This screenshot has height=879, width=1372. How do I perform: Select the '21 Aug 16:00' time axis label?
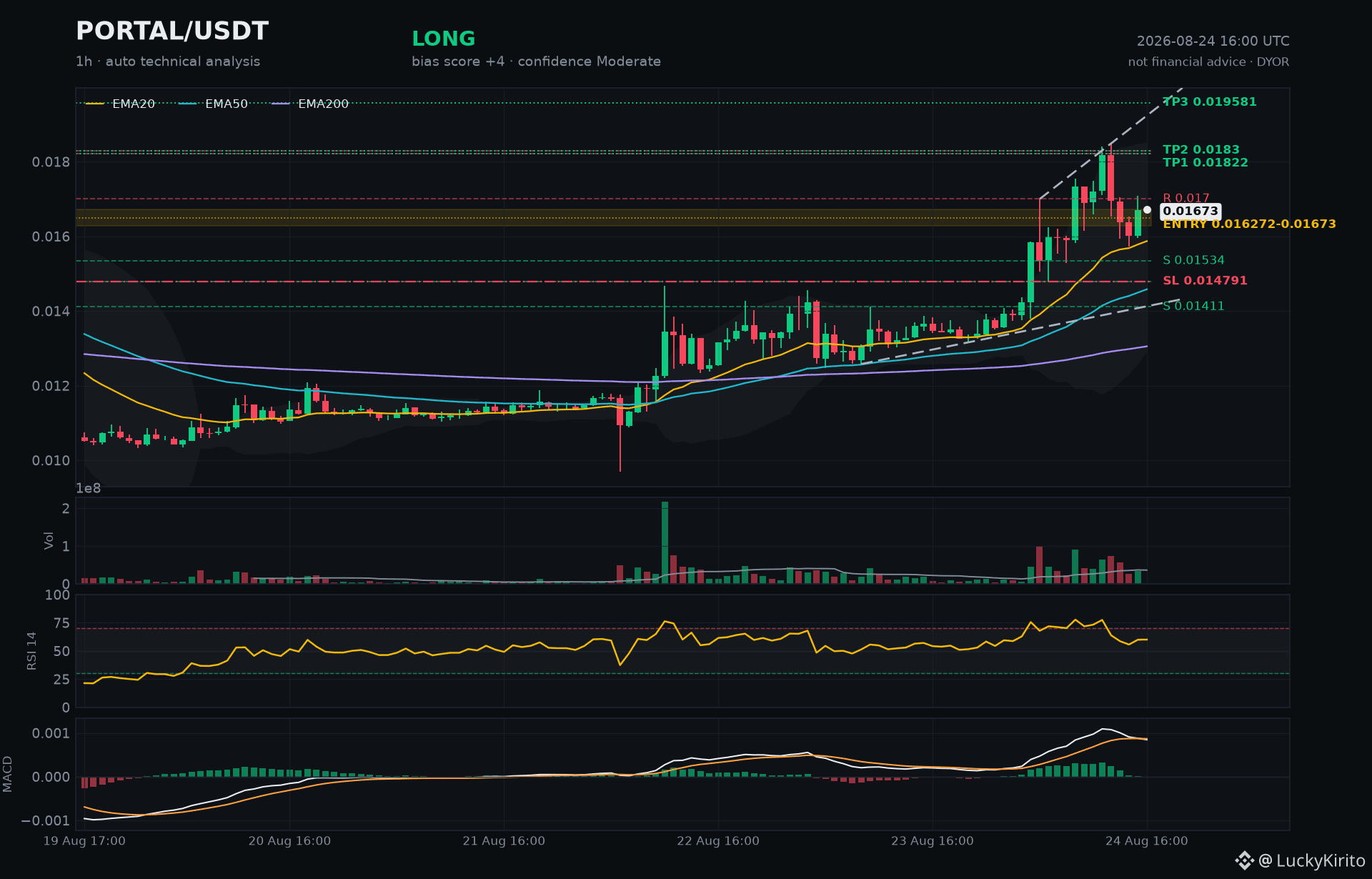[x=504, y=841]
